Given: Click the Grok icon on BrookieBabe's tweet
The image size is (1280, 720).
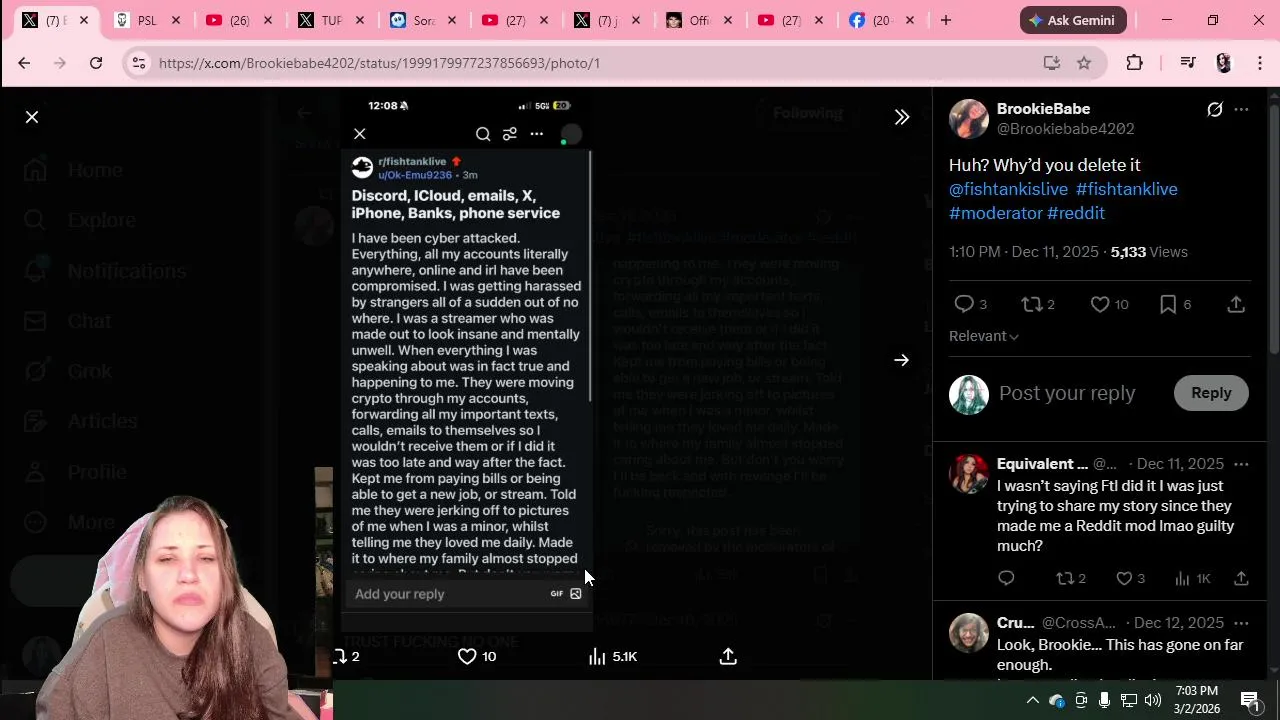Looking at the screenshot, I should [x=1215, y=109].
